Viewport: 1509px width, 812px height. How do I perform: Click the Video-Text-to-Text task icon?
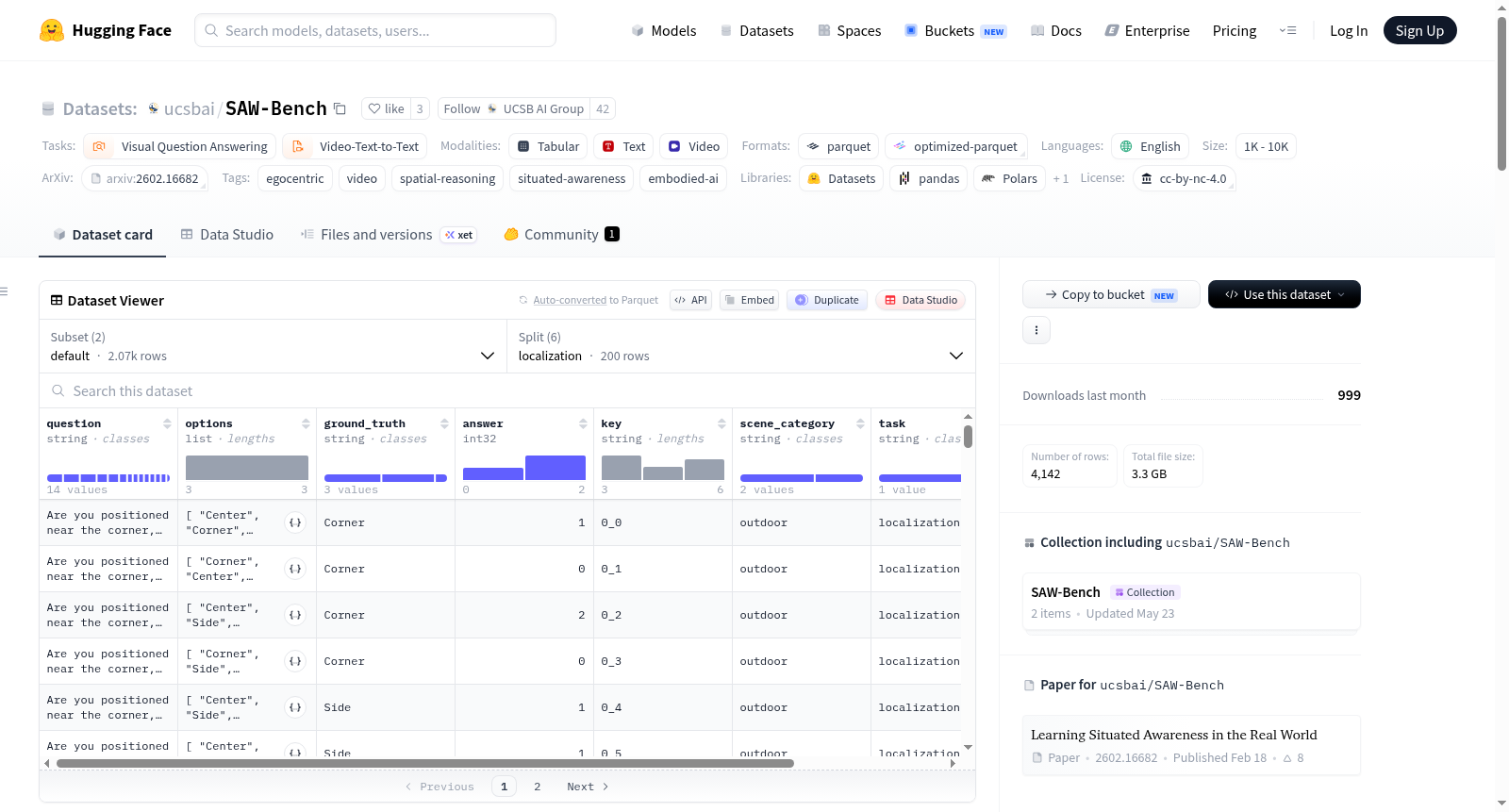pyautogui.click(x=298, y=146)
